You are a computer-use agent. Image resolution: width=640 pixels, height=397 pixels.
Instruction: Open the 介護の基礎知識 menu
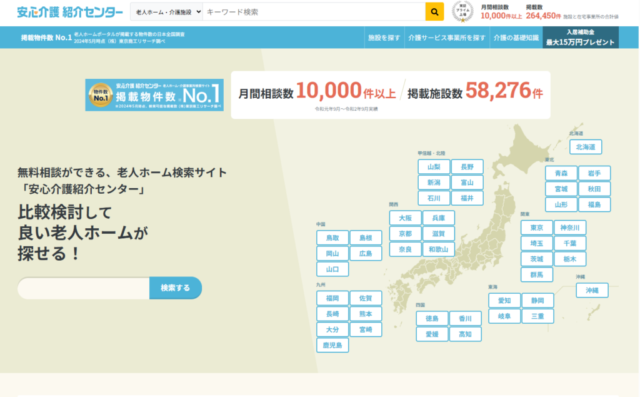click(x=516, y=38)
